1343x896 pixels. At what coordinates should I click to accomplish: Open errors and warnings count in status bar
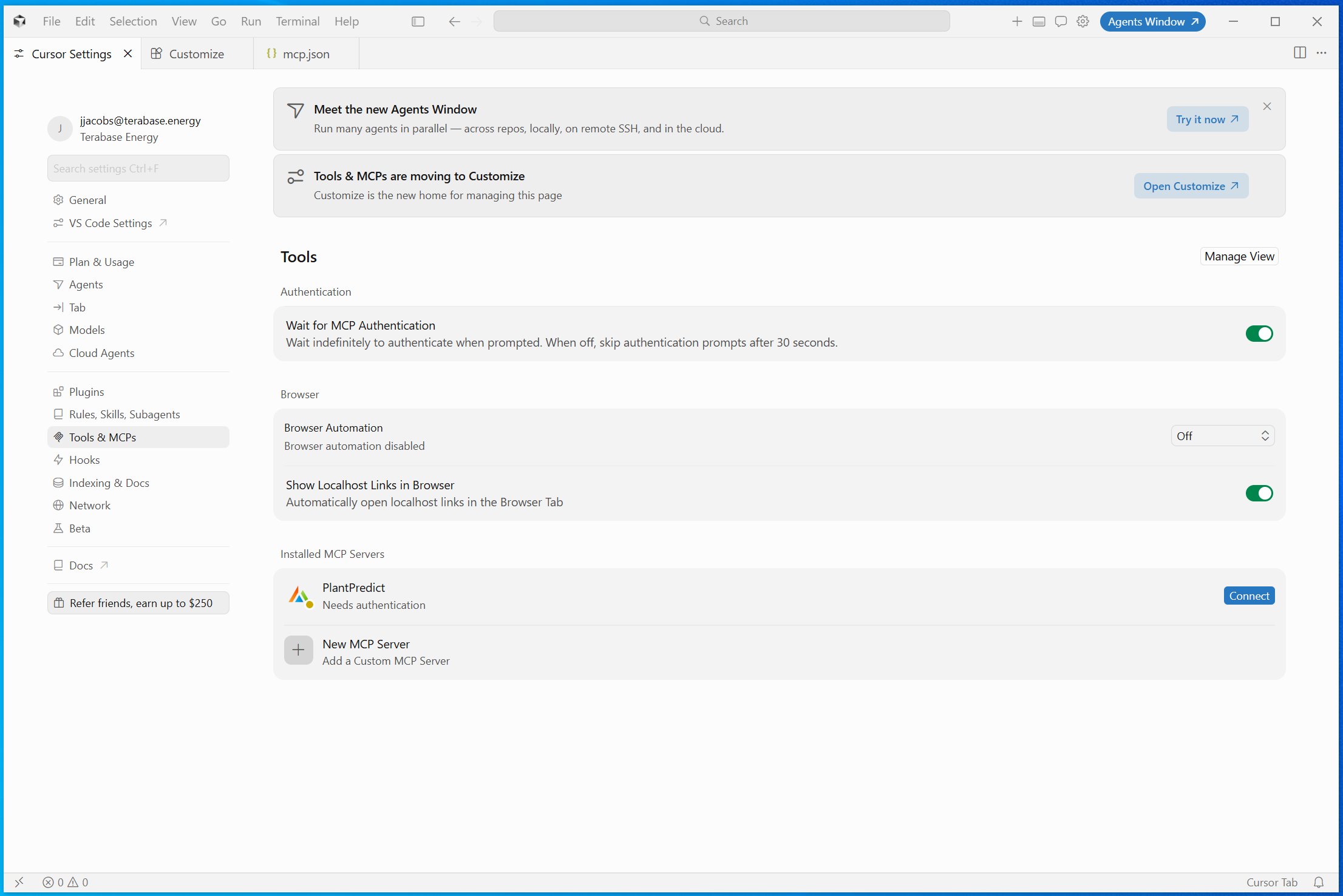[66, 882]
